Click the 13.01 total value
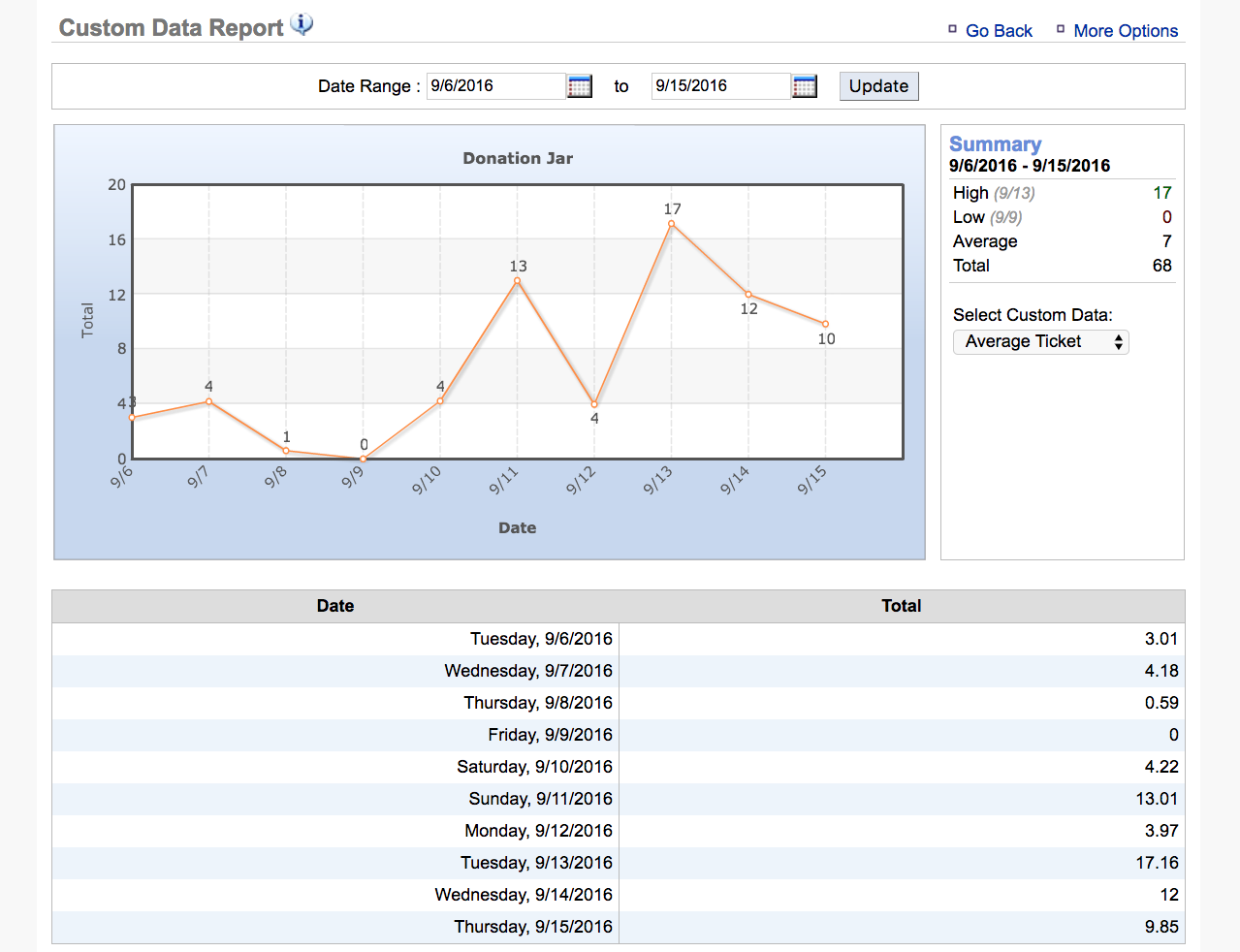Screen dimensions: 1240x952 pyautogui.click(x=1158, y=799)
